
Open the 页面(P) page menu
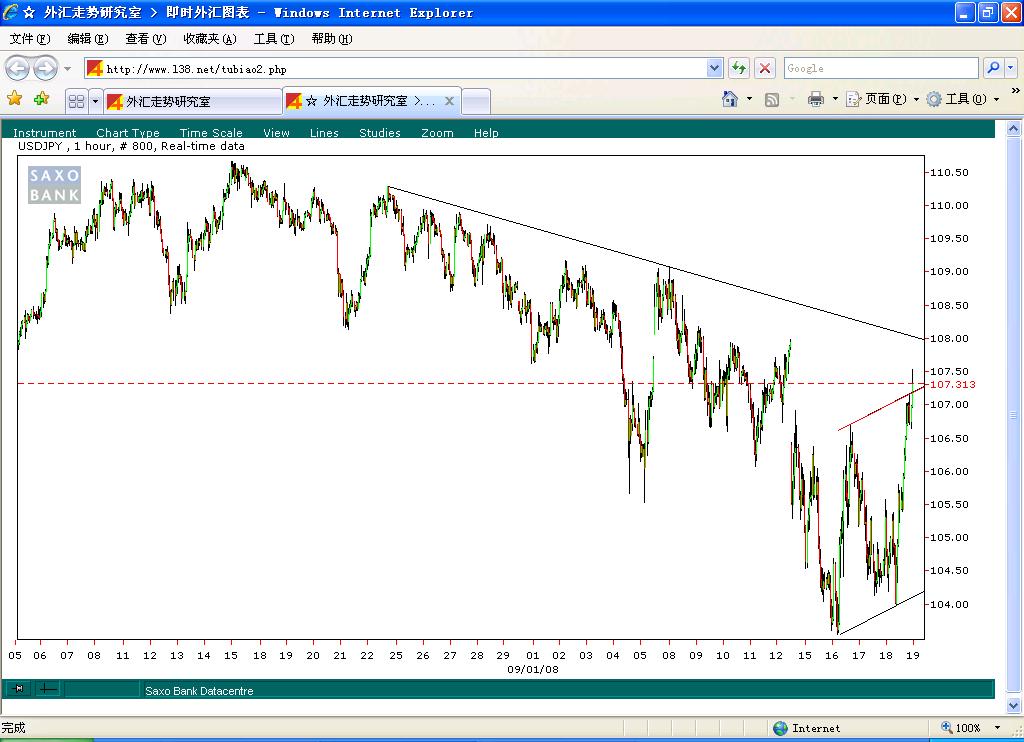(882, 99)
